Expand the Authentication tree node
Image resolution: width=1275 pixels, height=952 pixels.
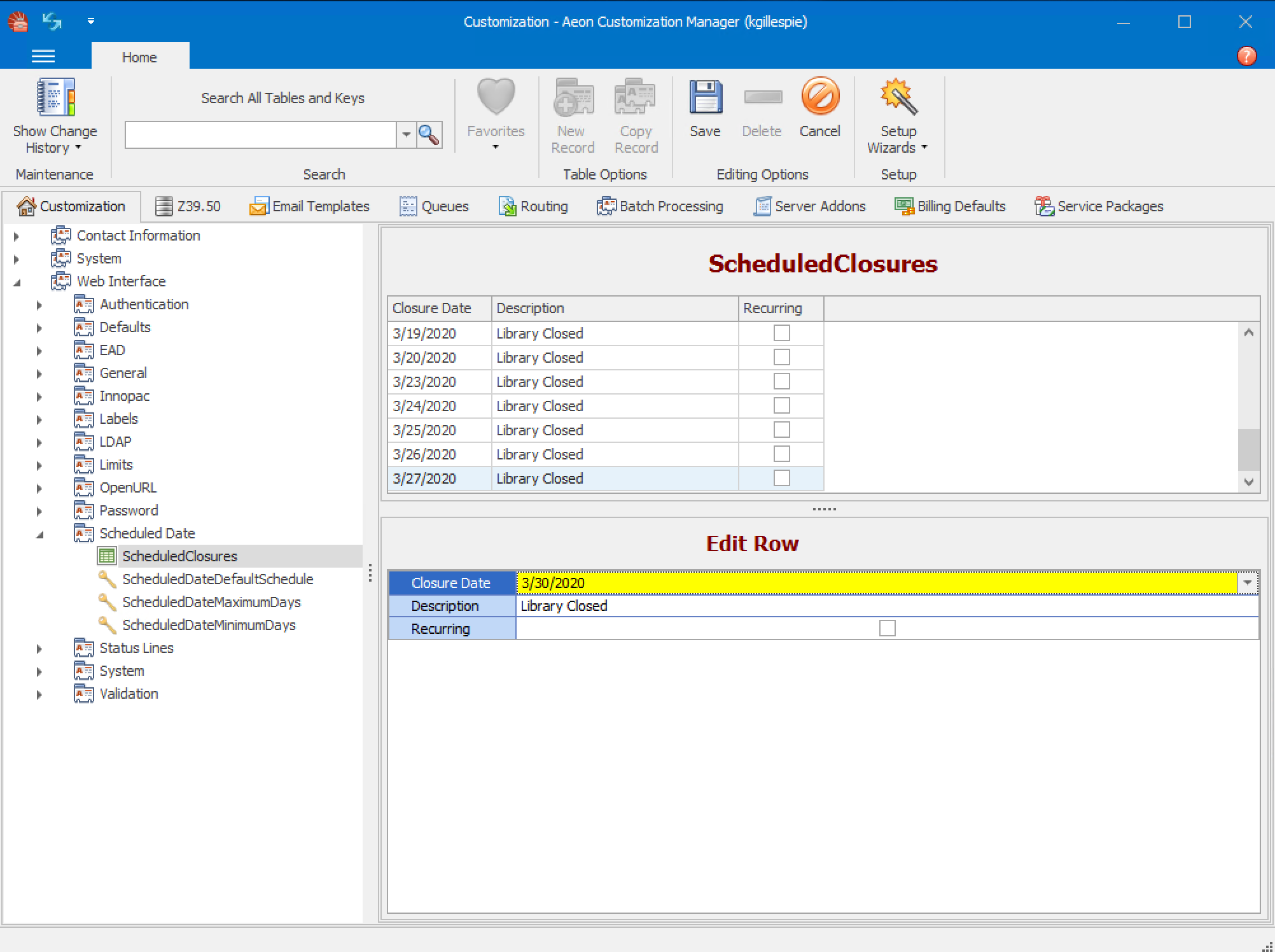pos(39,304)
